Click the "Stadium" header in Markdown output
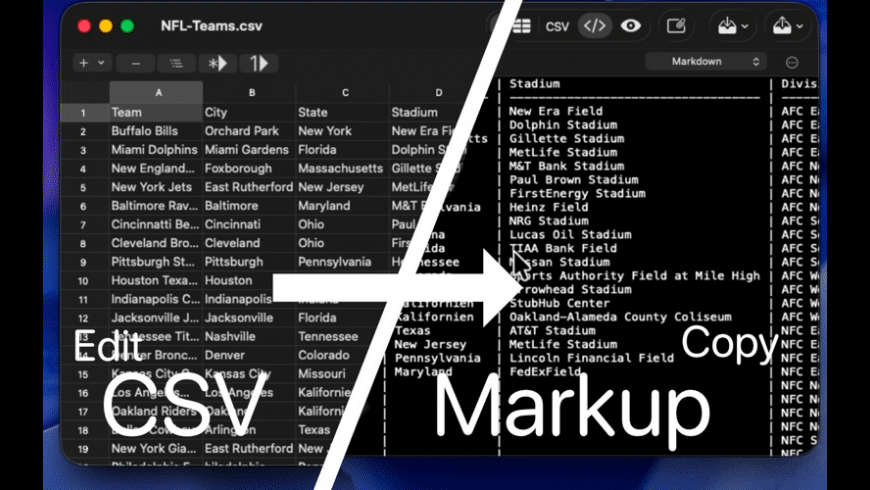This screenshot has width=870, height=490. 535,84
